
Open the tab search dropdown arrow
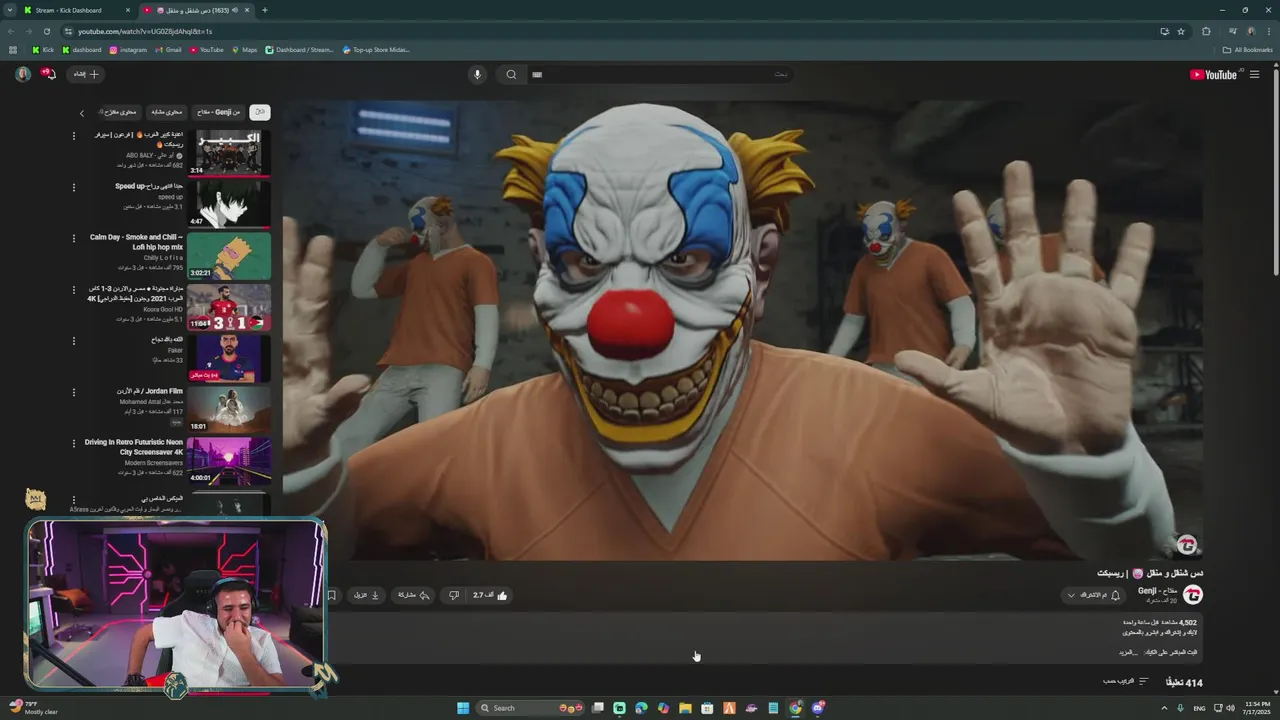coord(9,10)
